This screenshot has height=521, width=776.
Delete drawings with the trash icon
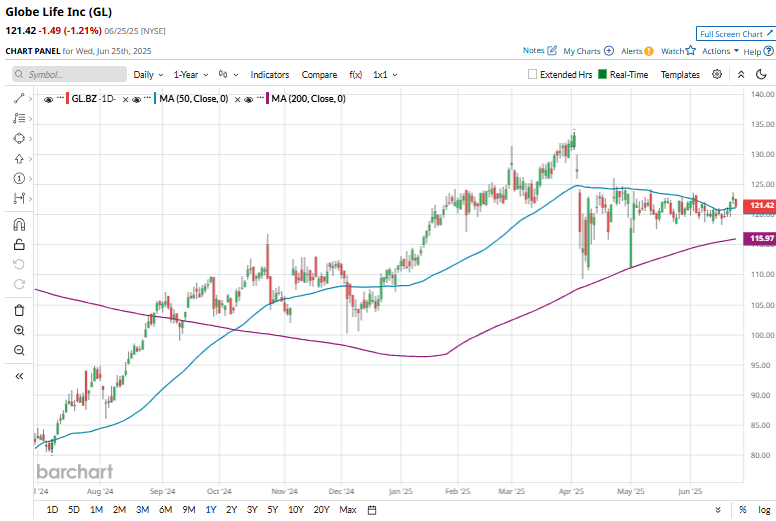pos(19,310)
